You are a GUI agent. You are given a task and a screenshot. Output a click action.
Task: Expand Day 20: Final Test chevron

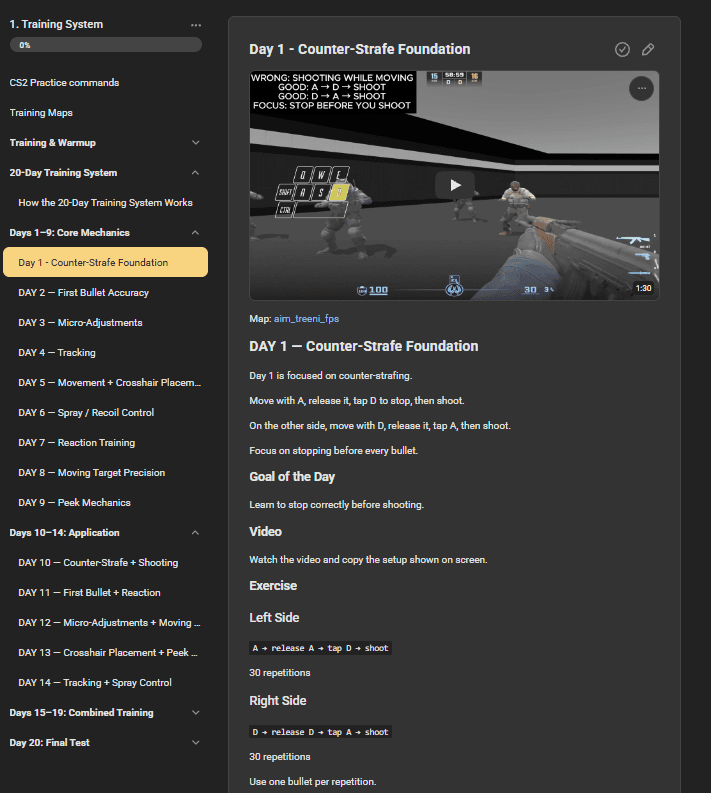coord(196,742)
